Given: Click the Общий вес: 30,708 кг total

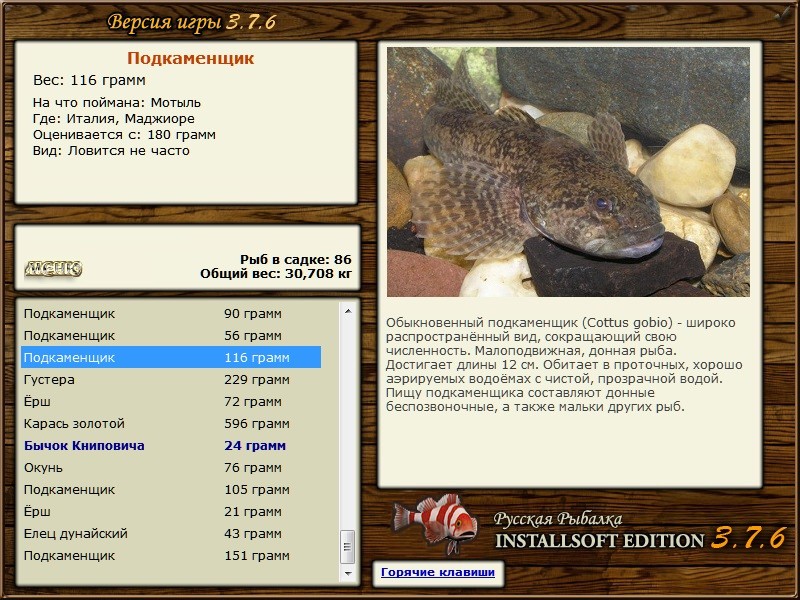Looking at the screenshot, I should pos(276,273).
